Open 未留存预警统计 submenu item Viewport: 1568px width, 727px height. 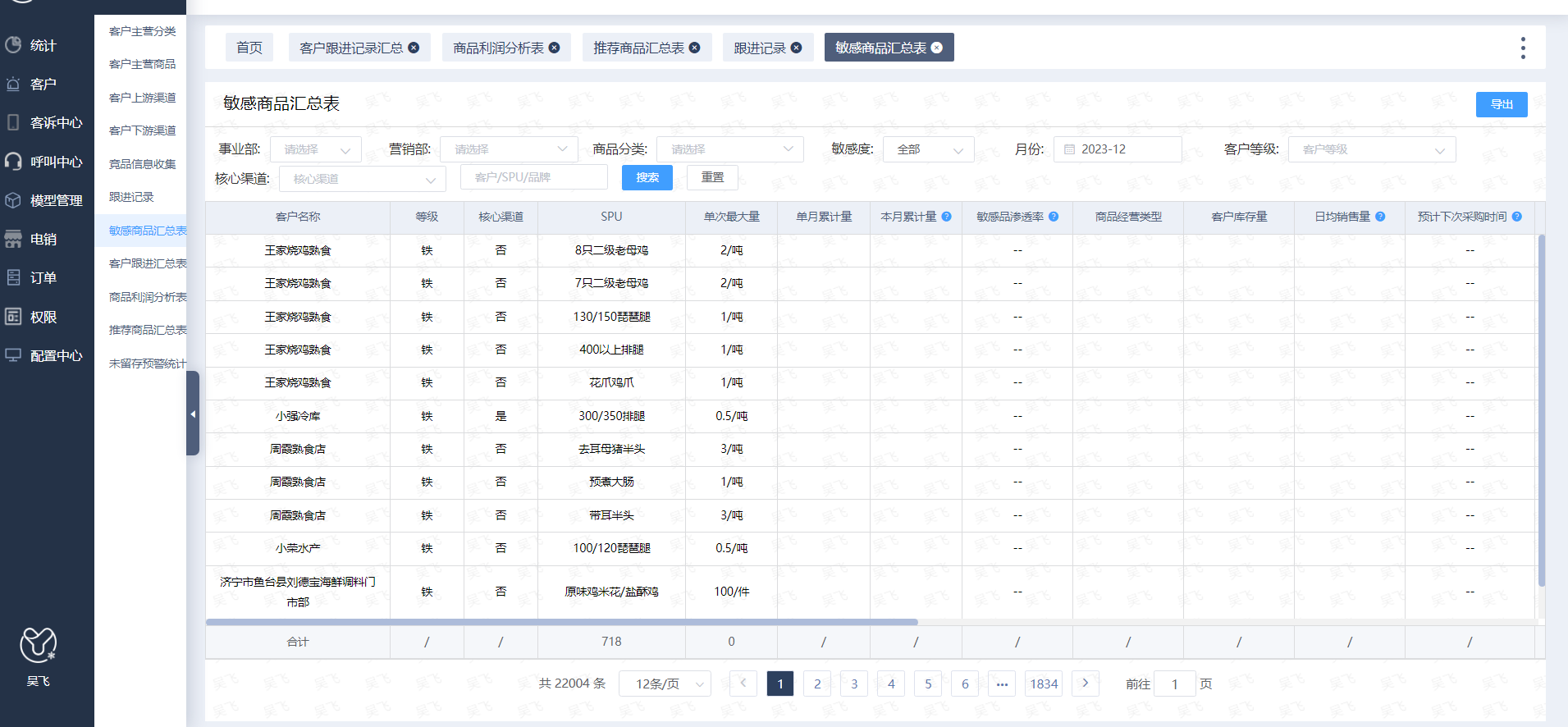pyautogui.click(x=146, y=363)
